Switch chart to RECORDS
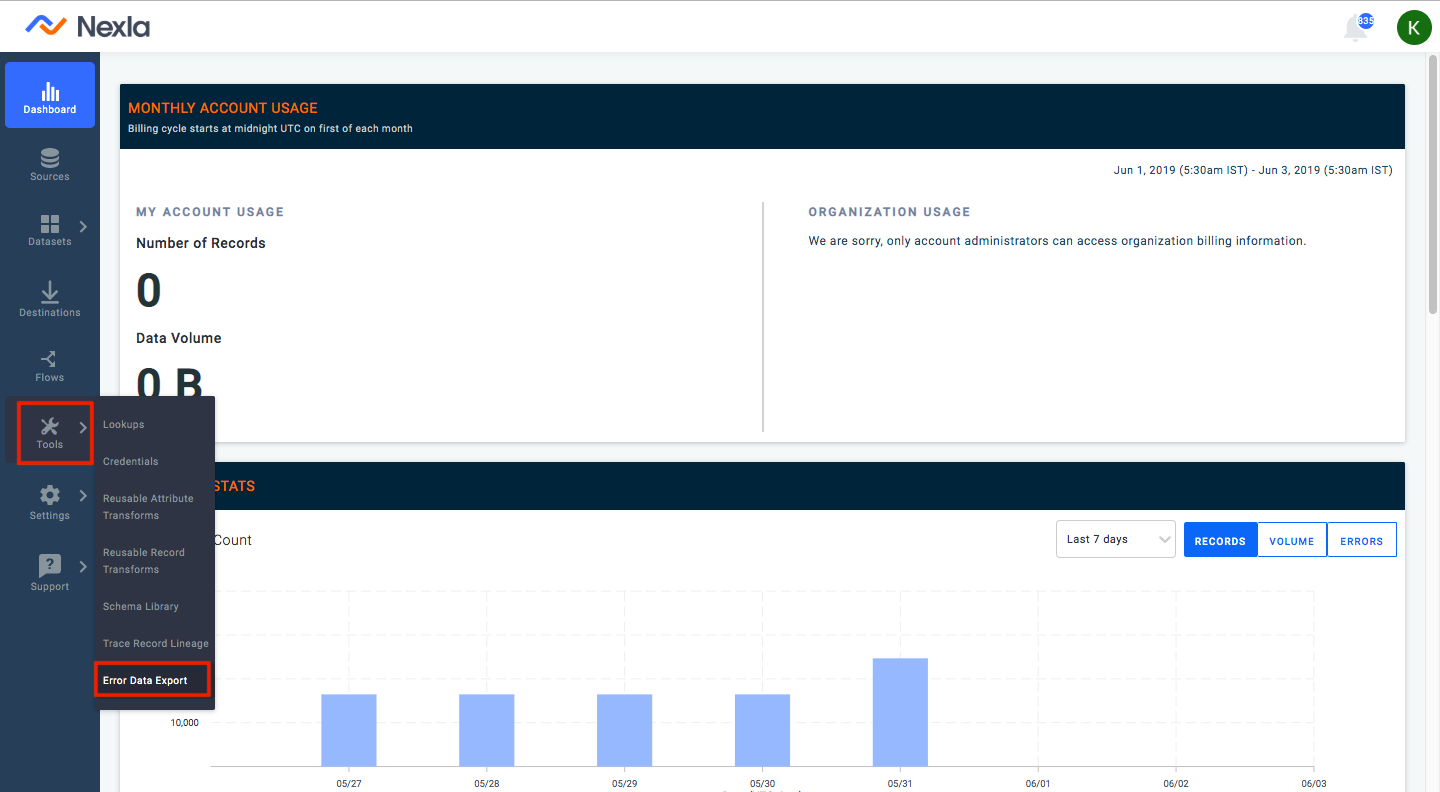Screen dimensions: 1440x792 tap(1220, 540)
